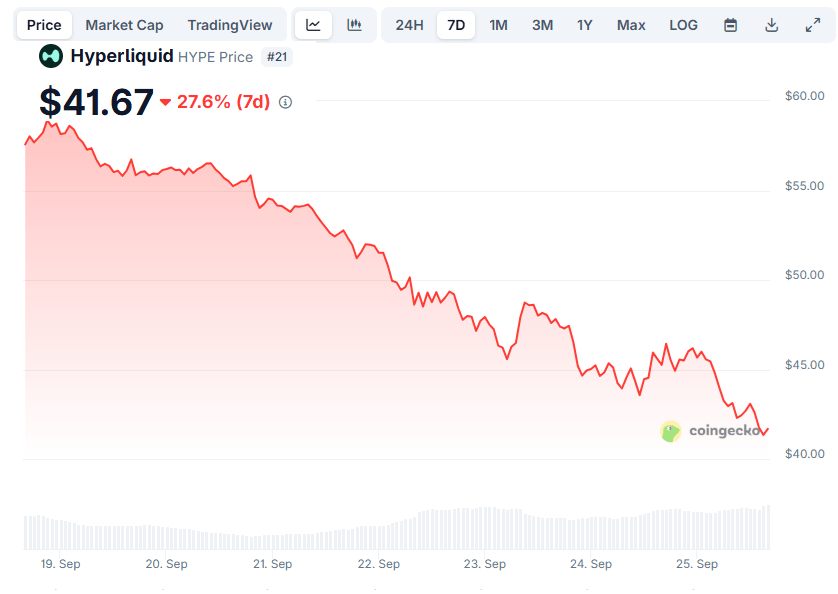Open the info tooltip next to 27.6%
This screenshot has height=594, width=838.
(x=284, y=101)
